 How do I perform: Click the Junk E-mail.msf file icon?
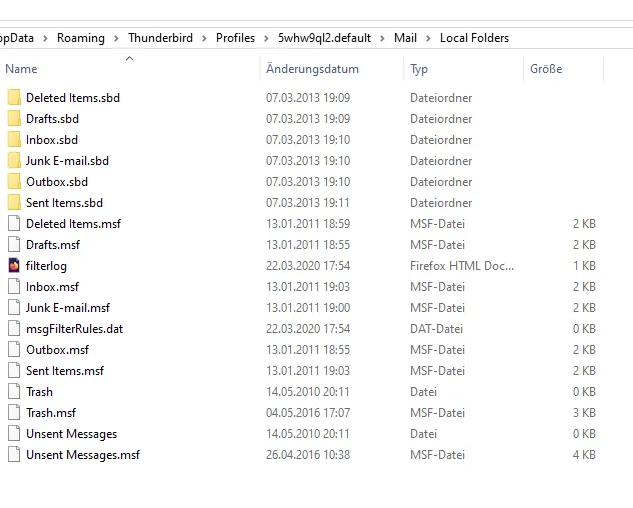pyautogui.click(x=14, y=308)
